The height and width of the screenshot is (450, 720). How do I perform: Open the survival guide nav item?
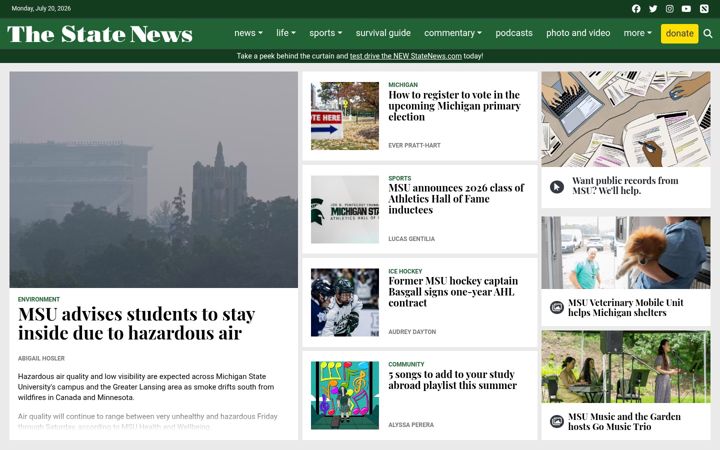click(383, 33)
